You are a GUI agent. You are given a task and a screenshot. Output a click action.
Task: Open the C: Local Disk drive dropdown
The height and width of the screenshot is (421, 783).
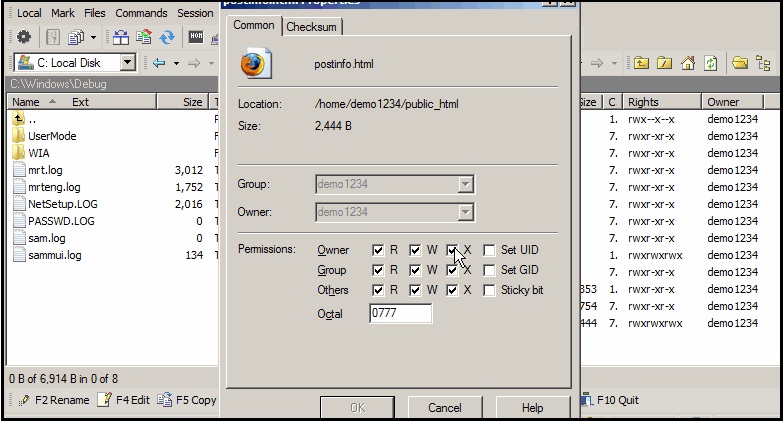(x=128, y=62)
